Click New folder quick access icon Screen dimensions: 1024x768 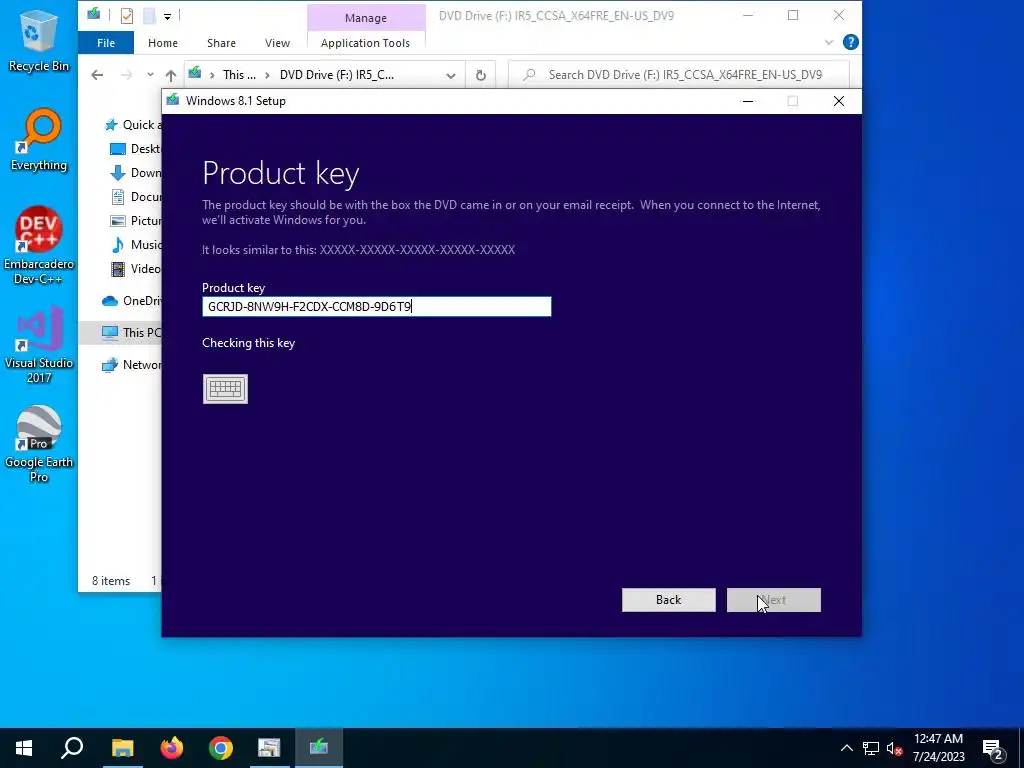click(150, 16)
